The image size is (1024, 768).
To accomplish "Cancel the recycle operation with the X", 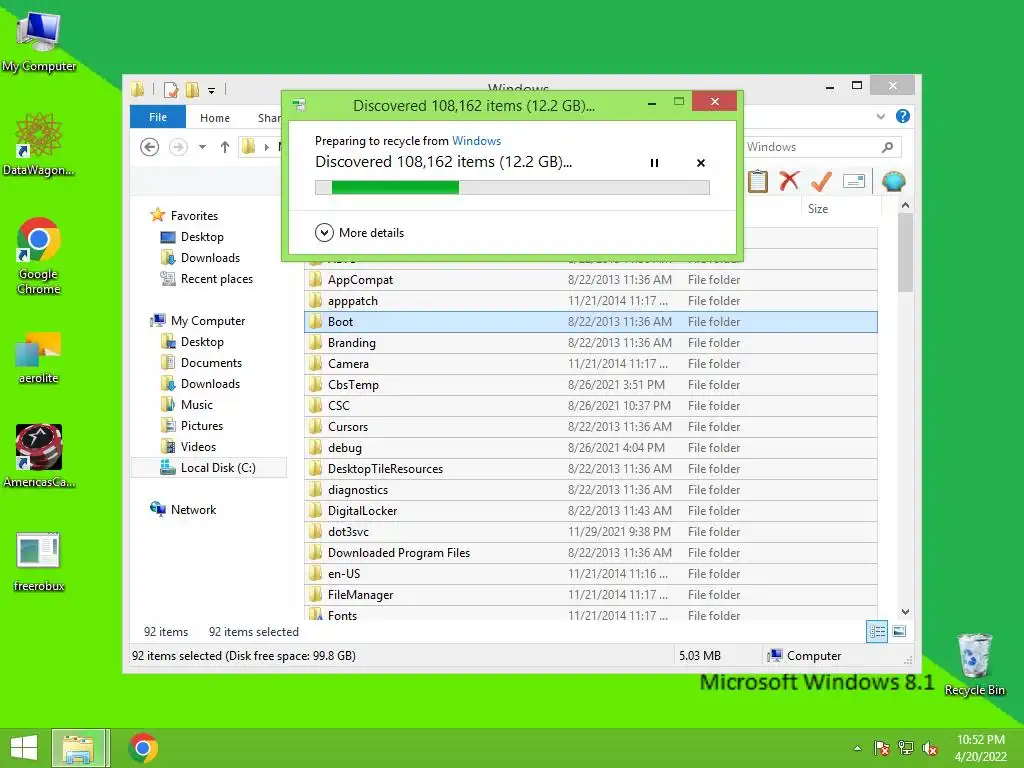I will pos(701,163).
